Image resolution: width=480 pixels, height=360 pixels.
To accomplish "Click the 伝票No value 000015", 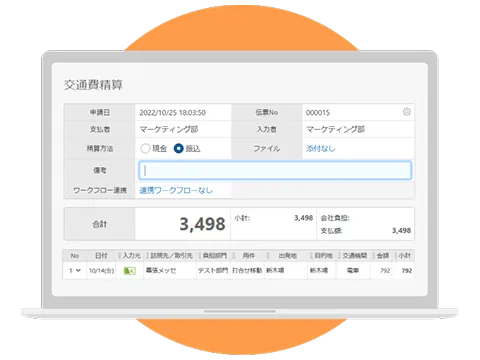I will click(318, 113).
